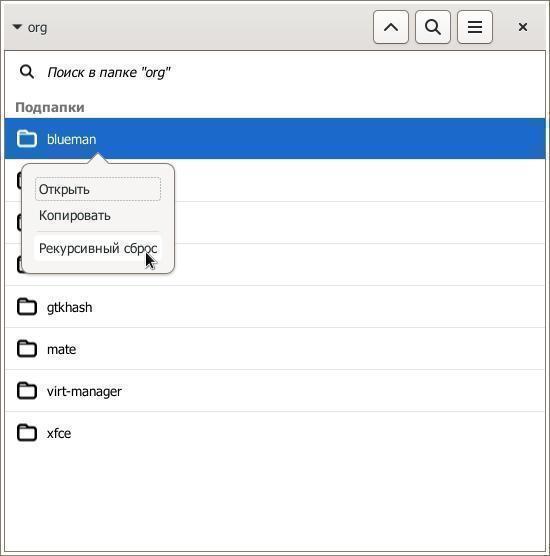Viewport: 550px width, 556px height.
Task: Open the gtkhash subfolder
Action: (x=275, y=307)
